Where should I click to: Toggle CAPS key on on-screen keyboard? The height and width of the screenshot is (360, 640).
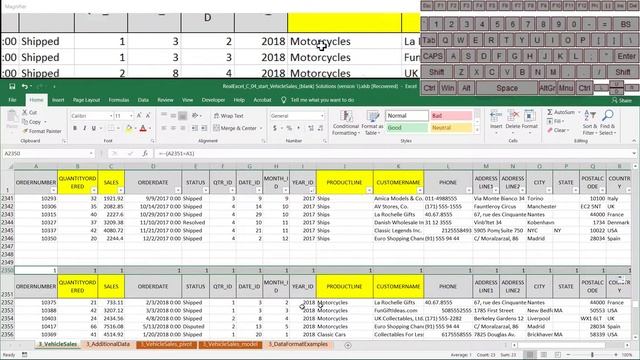pyautogui.click(x=433, y=56)
